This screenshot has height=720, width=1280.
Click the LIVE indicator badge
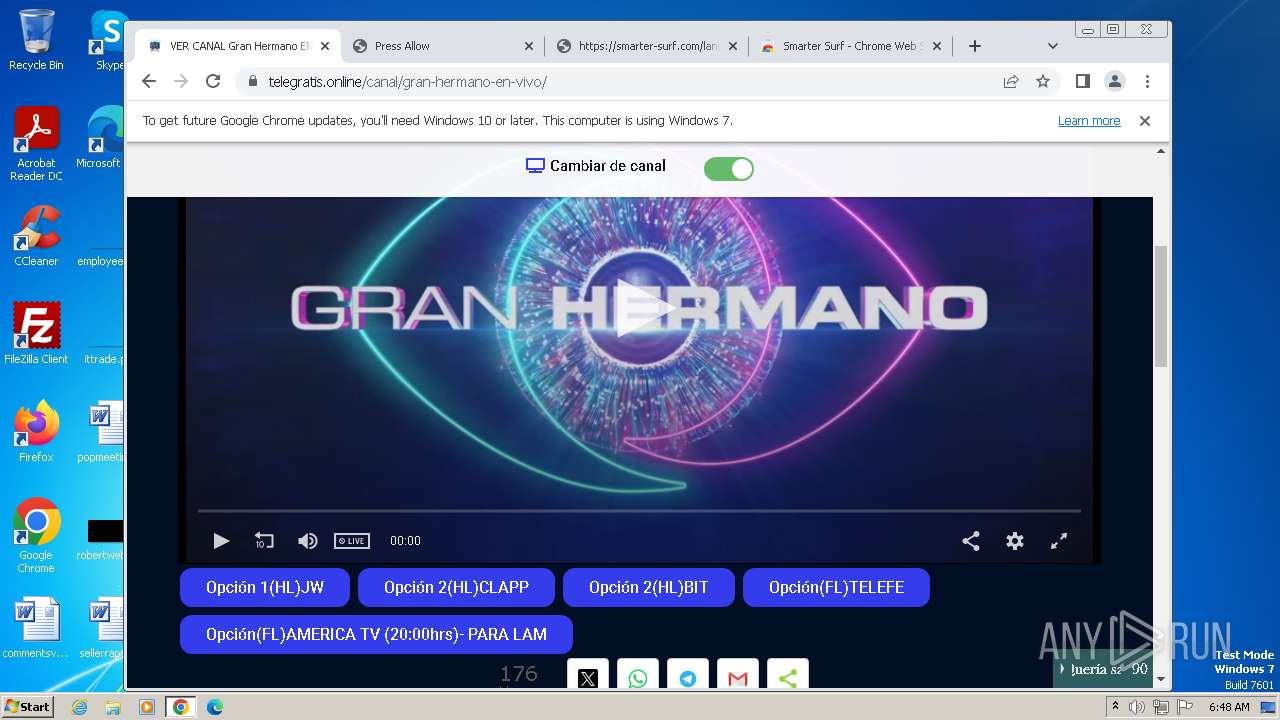click(352, 541)
